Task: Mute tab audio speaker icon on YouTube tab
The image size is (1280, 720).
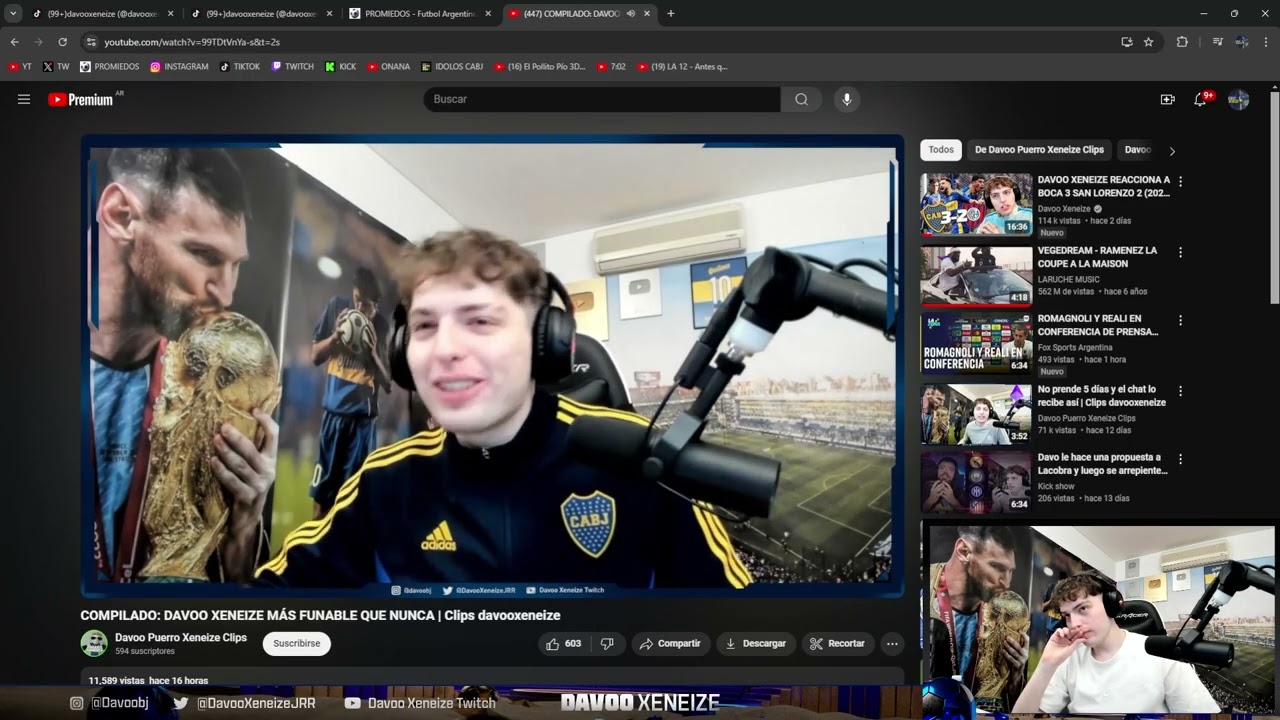Action: pyautogui.click(x=631, y=14)
